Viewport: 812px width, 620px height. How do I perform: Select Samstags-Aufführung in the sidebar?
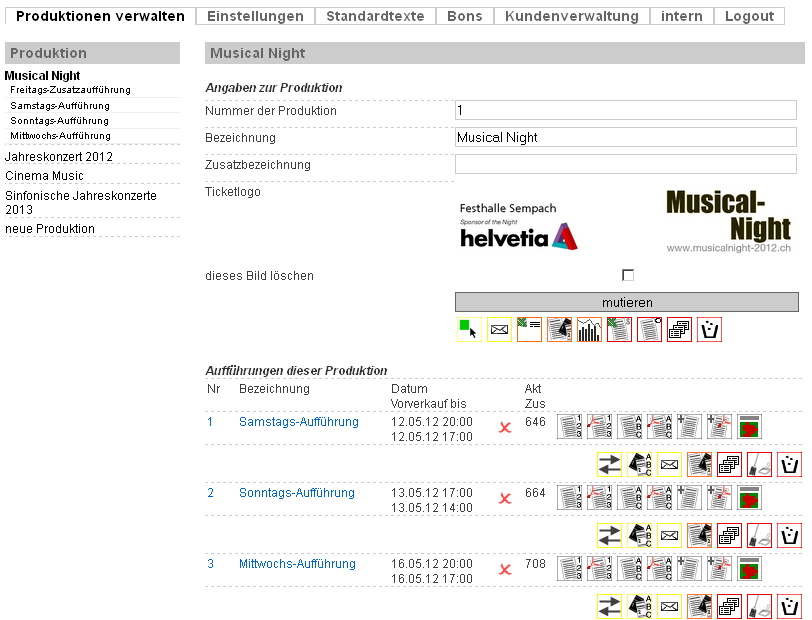pos(60,106)
